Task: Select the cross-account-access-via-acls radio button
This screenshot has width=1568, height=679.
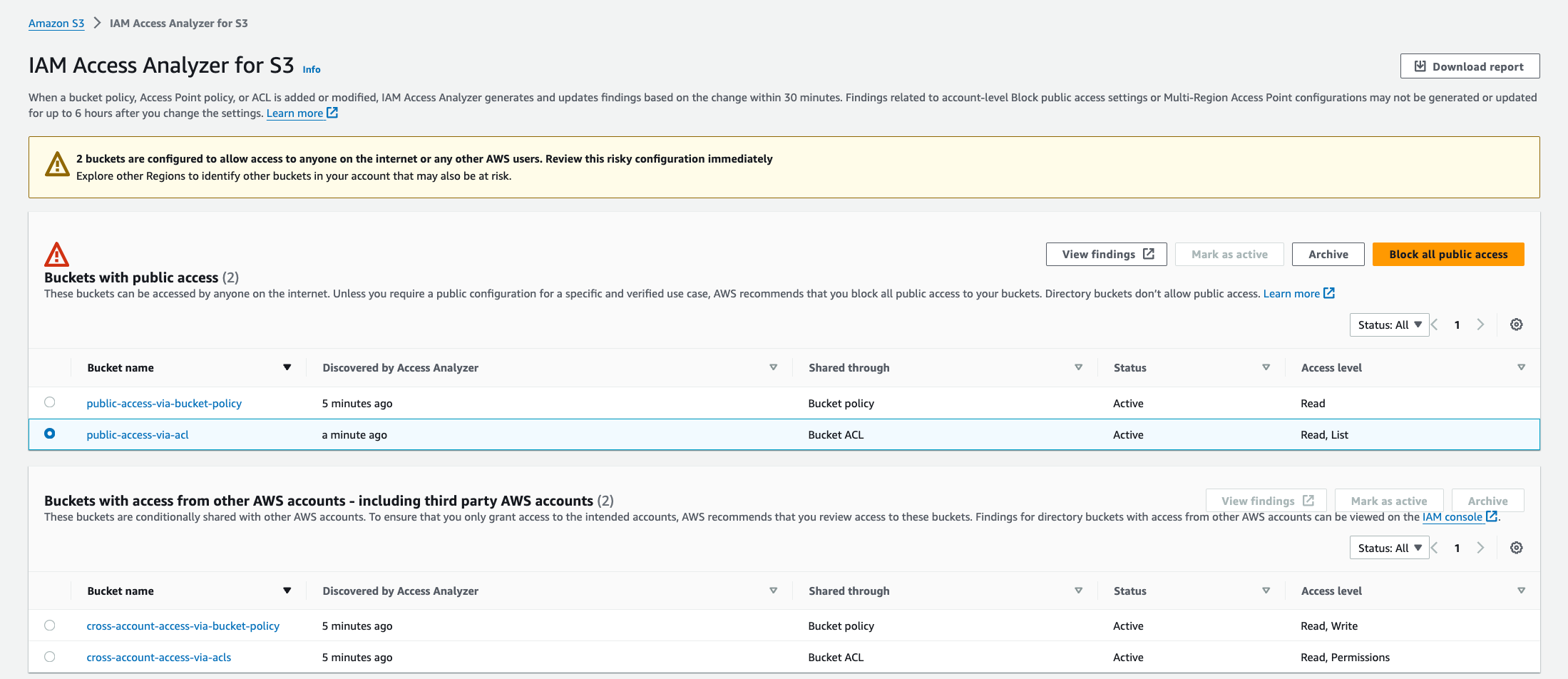Action: (x=49, y=657)
